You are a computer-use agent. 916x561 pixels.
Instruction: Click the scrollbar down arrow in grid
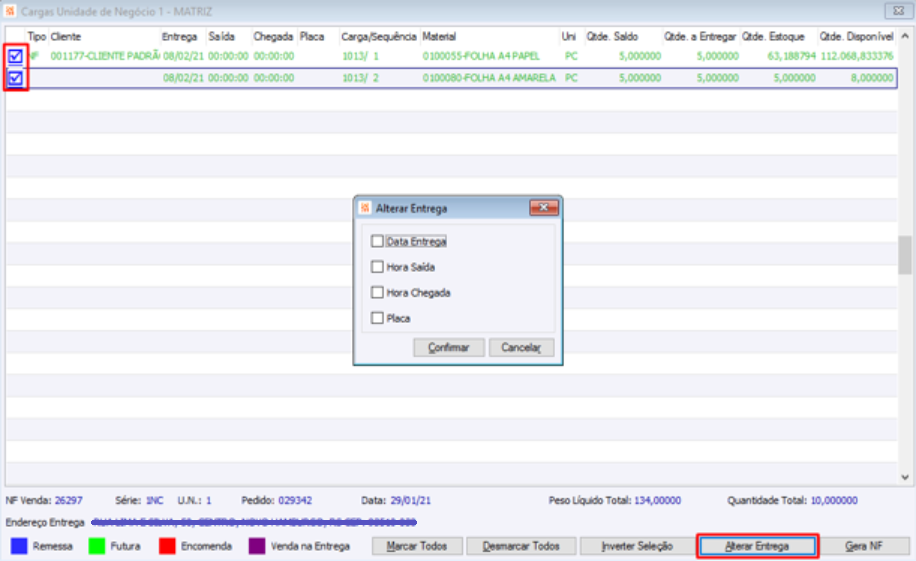tap(905, 477)
